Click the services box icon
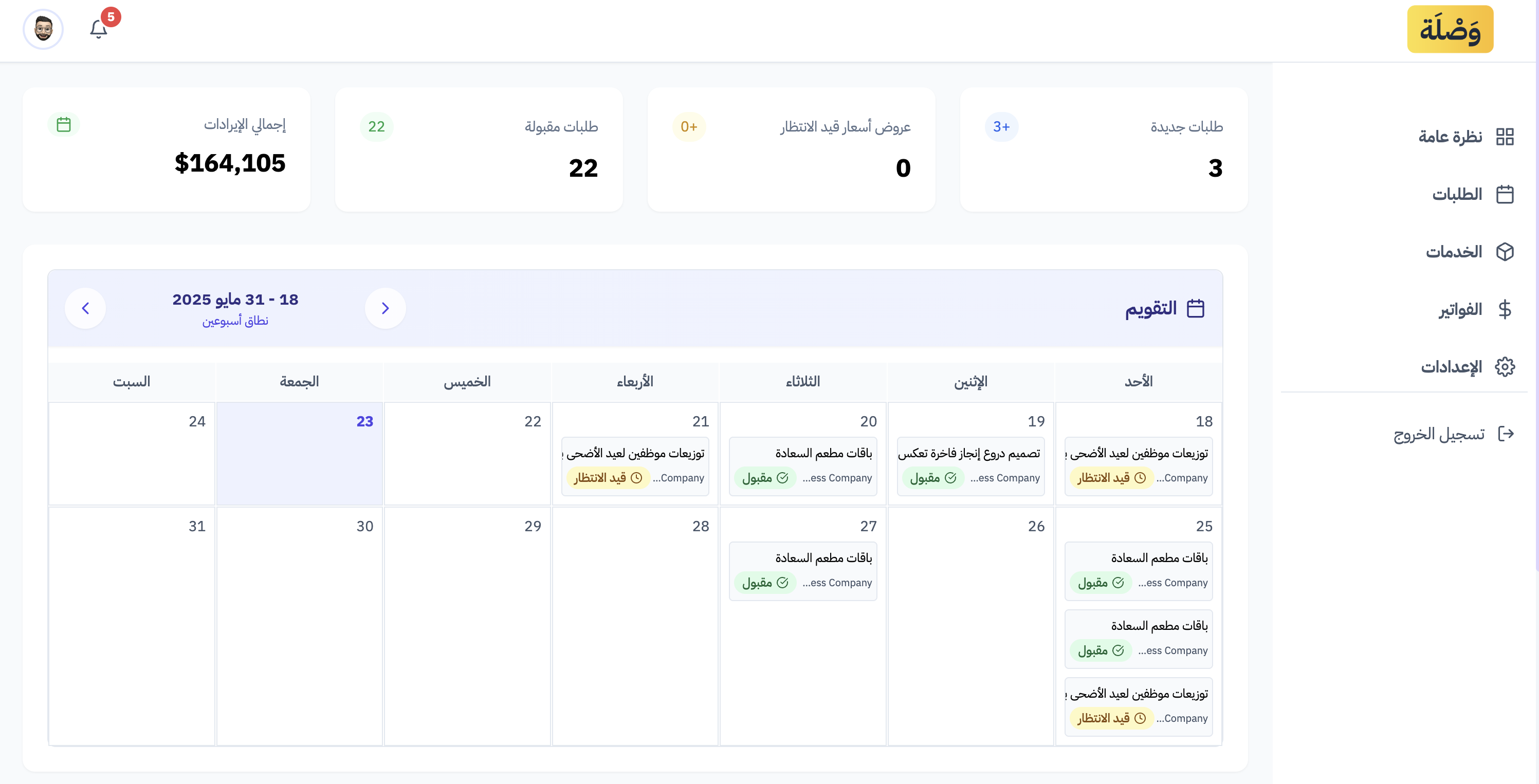 (x=1505, y=252)
